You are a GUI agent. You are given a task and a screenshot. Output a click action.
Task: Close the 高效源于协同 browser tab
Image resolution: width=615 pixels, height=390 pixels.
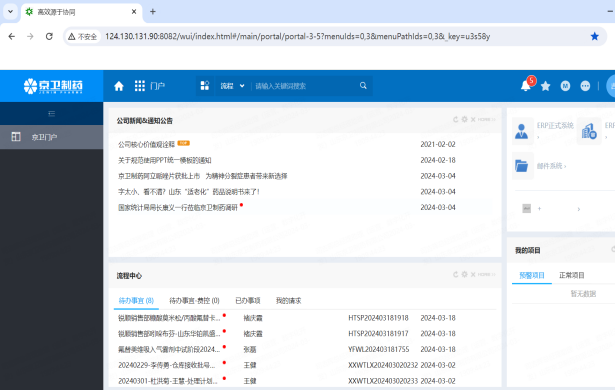point(134,12)
